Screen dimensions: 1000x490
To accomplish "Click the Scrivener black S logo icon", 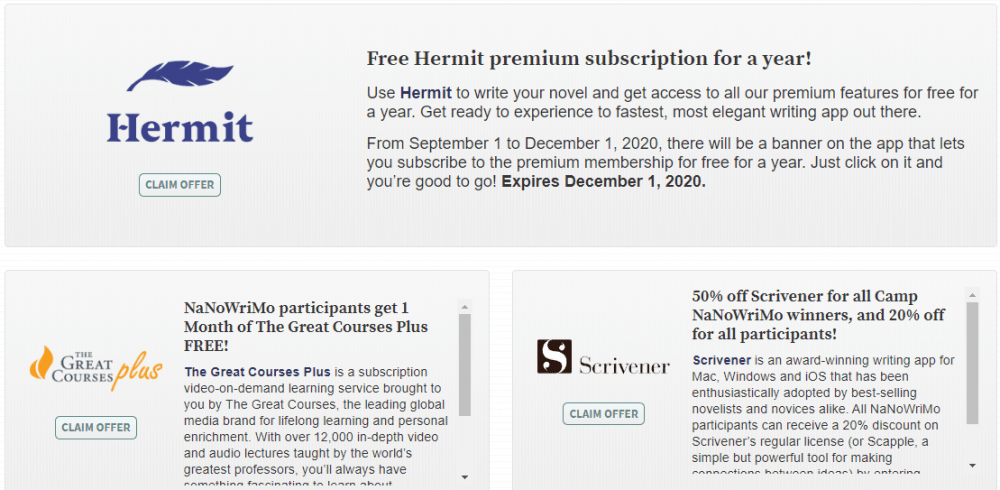I will (x=554, y=357).
